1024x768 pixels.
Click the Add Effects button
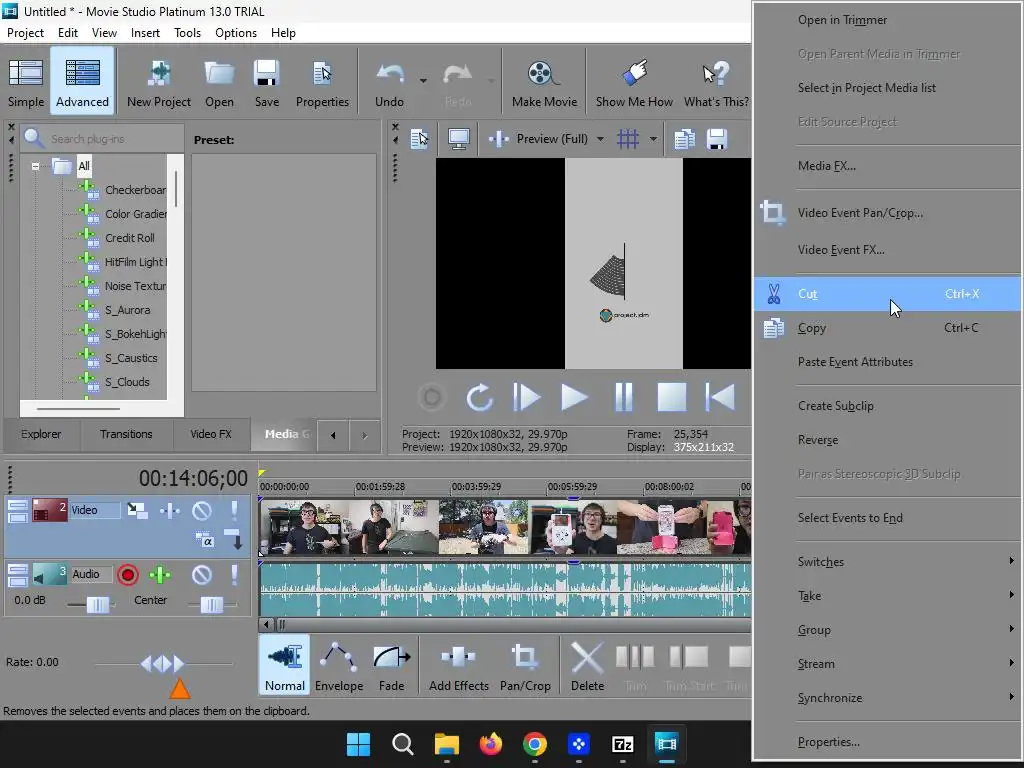click(x=458, y=665)
